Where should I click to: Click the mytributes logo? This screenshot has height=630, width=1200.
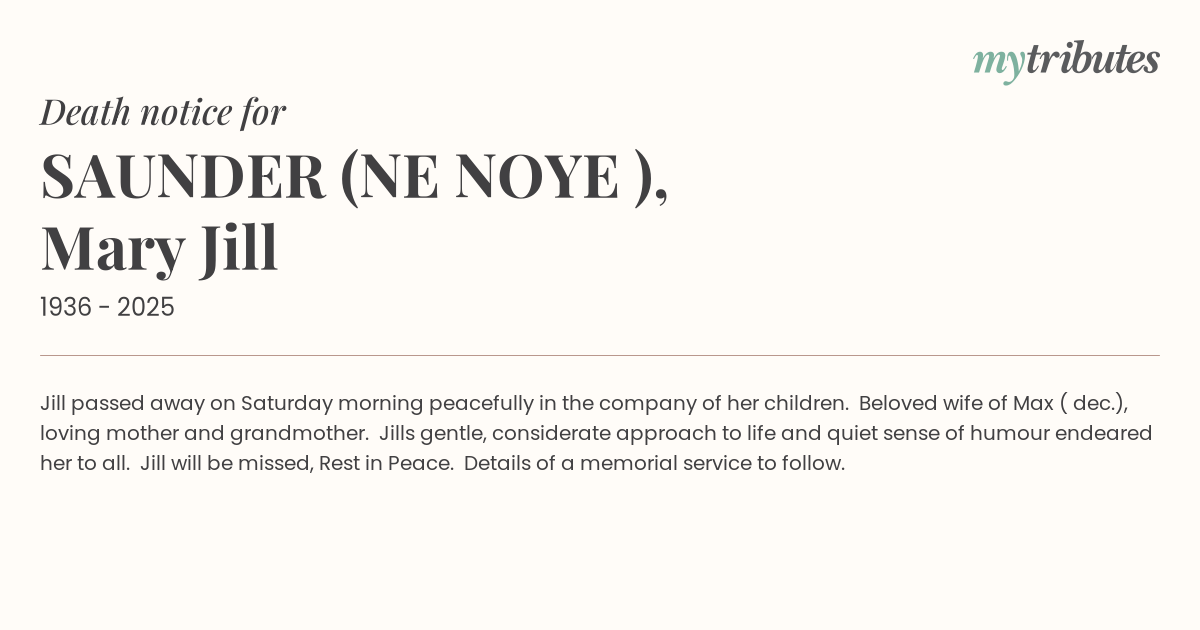pyautogui.click(x=1066, y=60)
